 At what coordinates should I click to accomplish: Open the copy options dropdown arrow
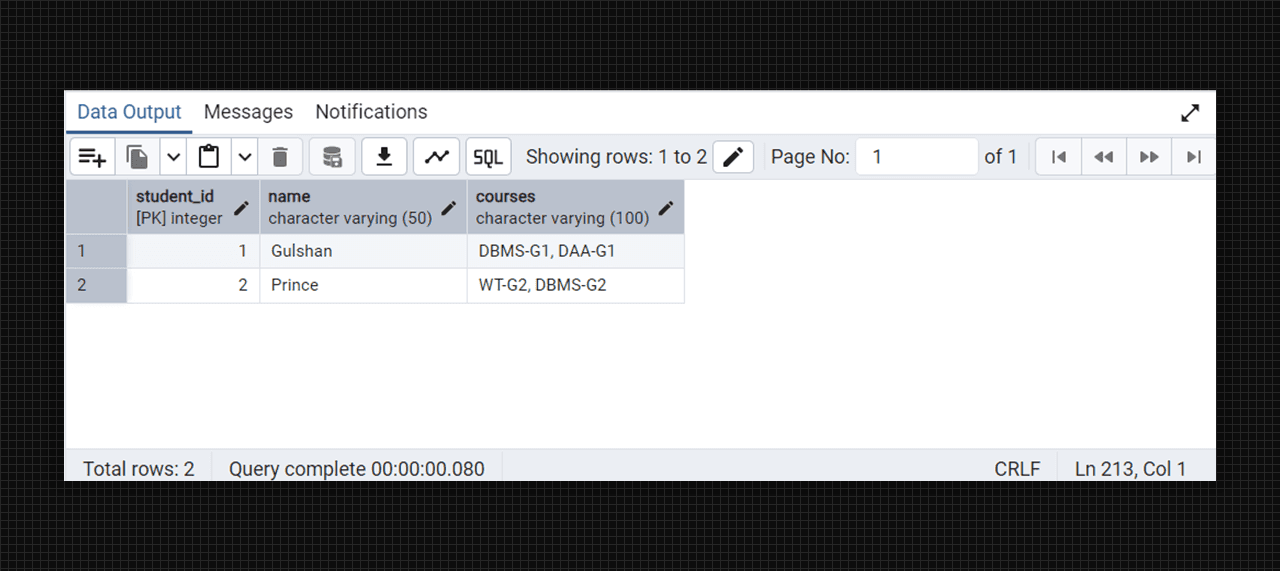pos(173,157)
